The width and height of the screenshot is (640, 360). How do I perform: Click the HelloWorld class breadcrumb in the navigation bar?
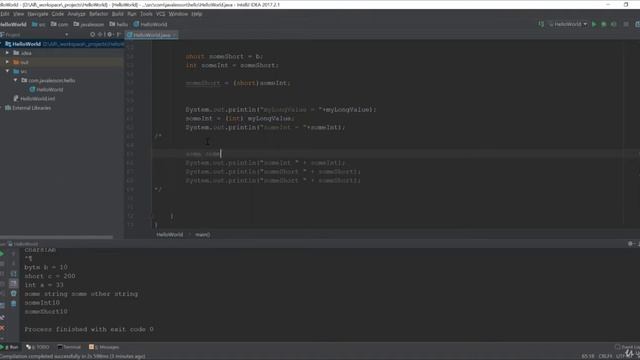point(150,24)
